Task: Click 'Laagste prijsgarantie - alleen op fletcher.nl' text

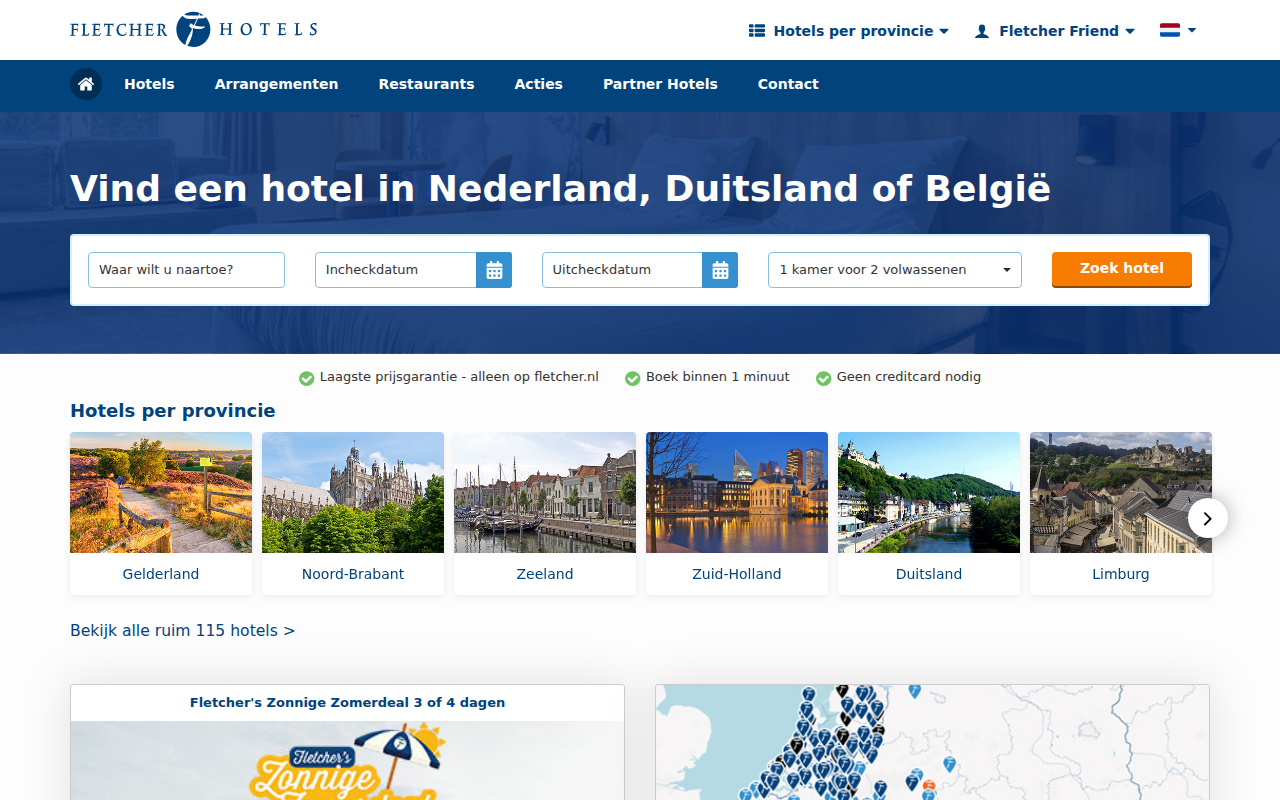Action: coord(459,377)
